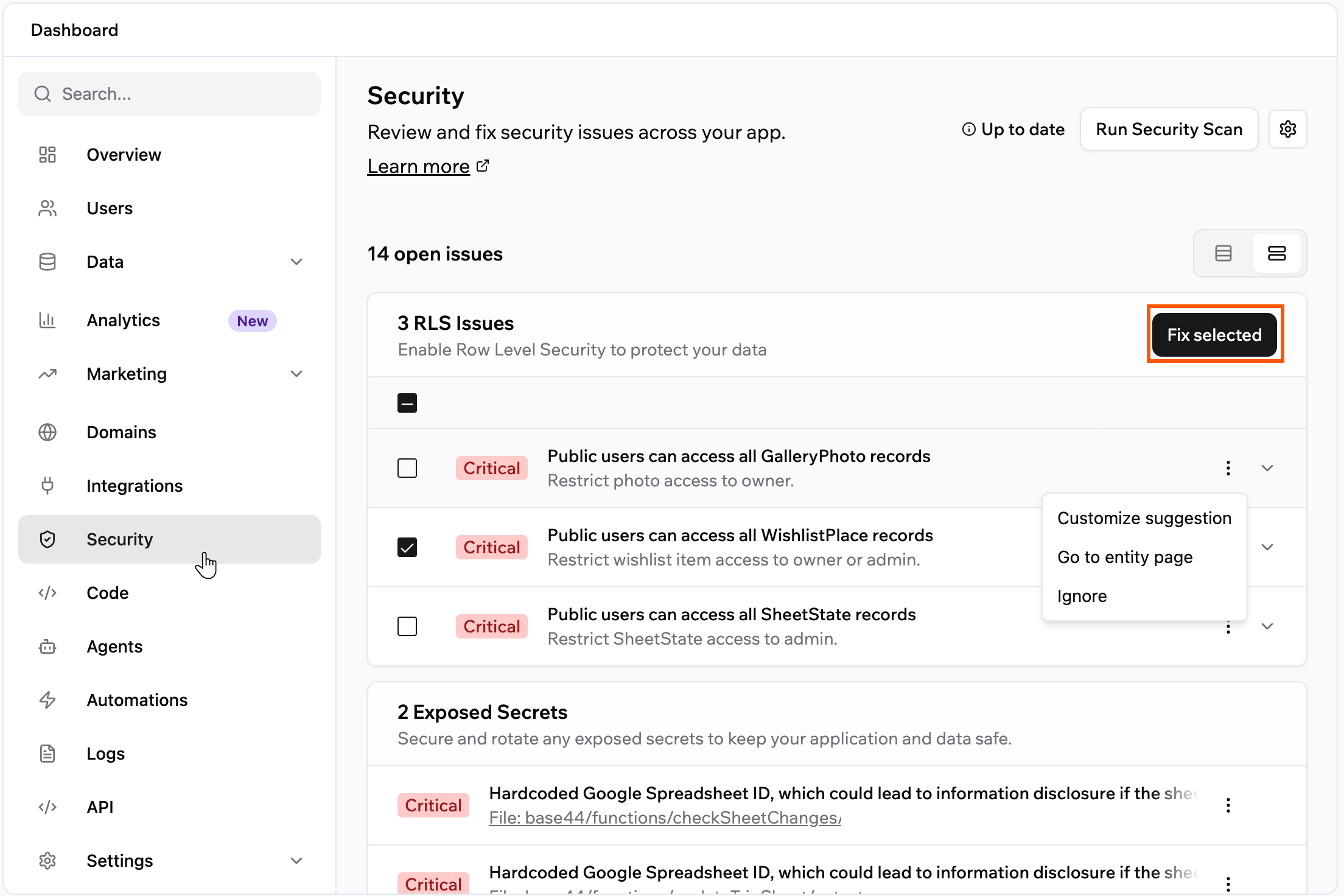
Task: Uncheck the WishlistPlace records issue checkbox
Action: 407,547
